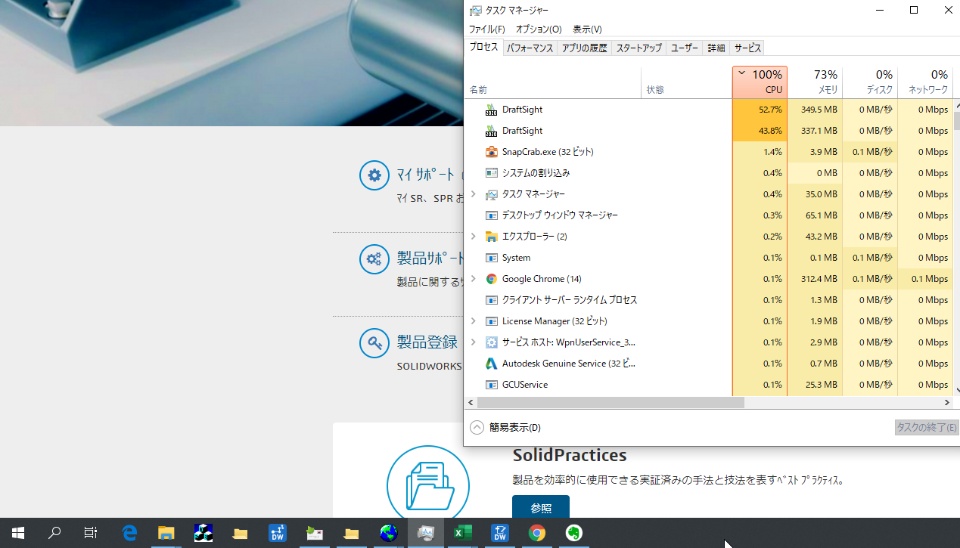Click the 312.4 MB Chrome memory cell

click(815, 279)
